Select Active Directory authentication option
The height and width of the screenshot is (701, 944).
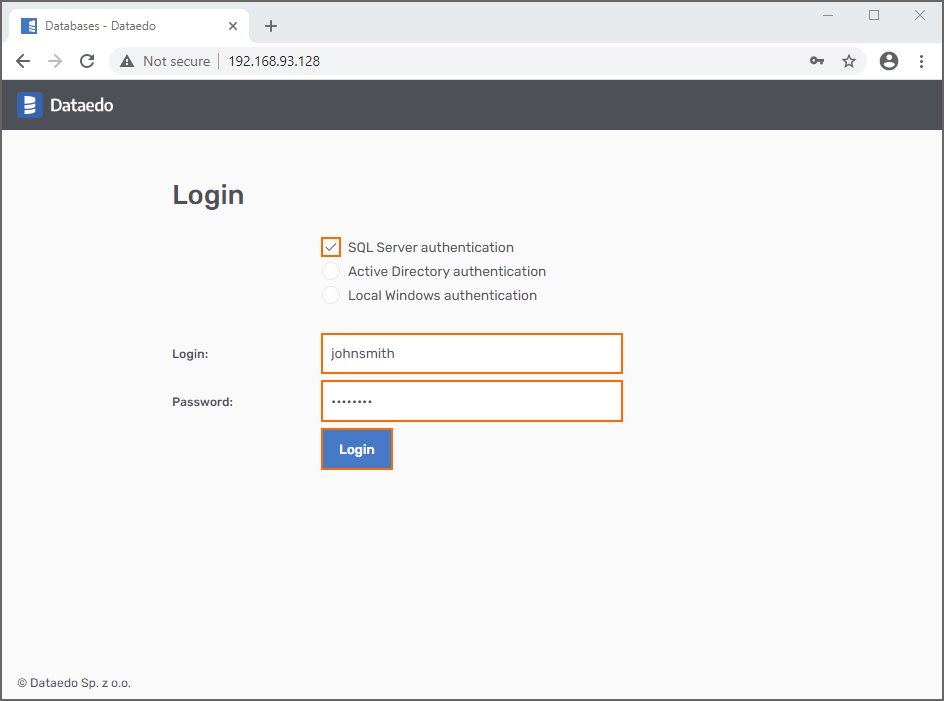pyautogui.click(x=331, y=271)
